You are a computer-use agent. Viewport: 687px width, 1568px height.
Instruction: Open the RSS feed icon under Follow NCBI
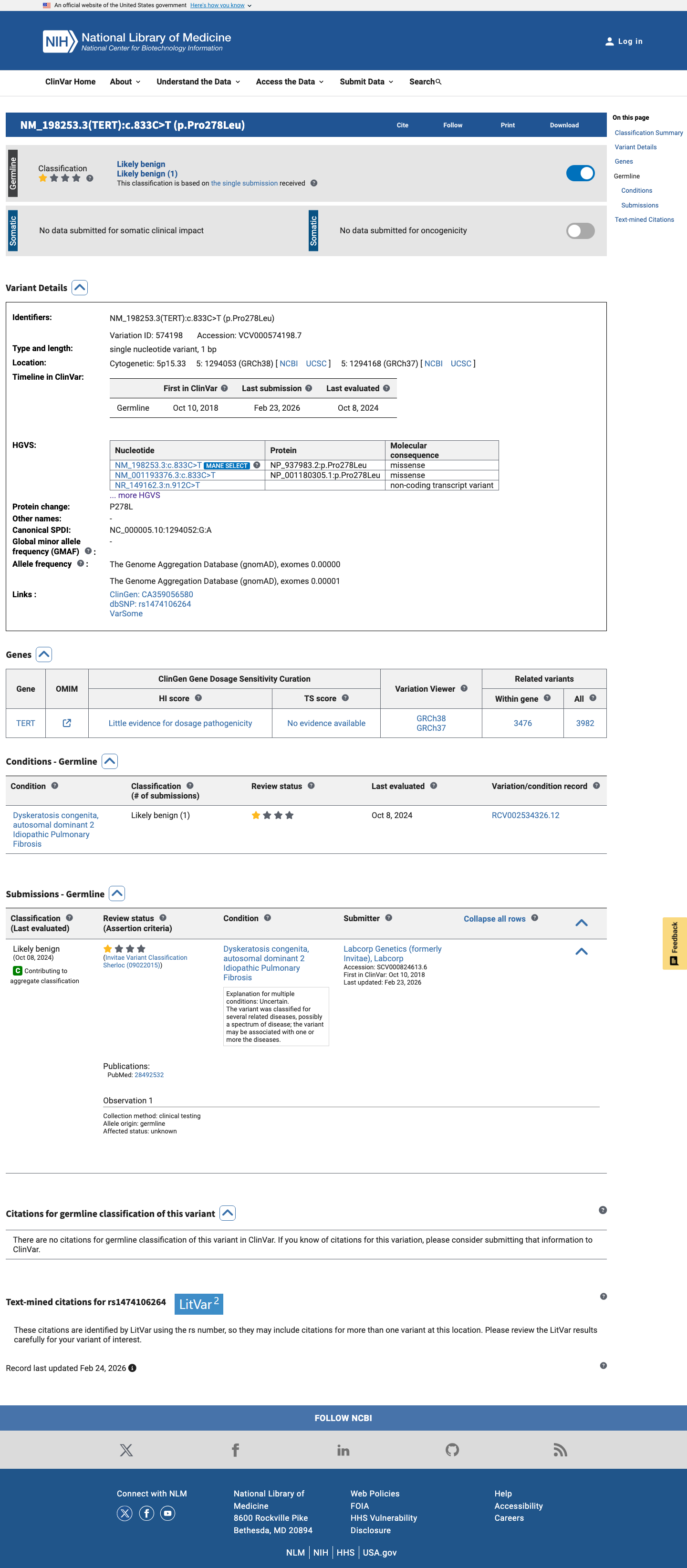(x=561, y=1450)
